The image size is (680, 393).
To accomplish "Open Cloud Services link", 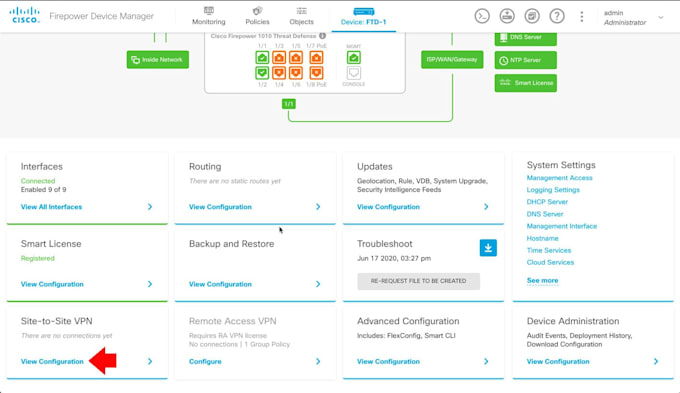I will pos(550,262).
